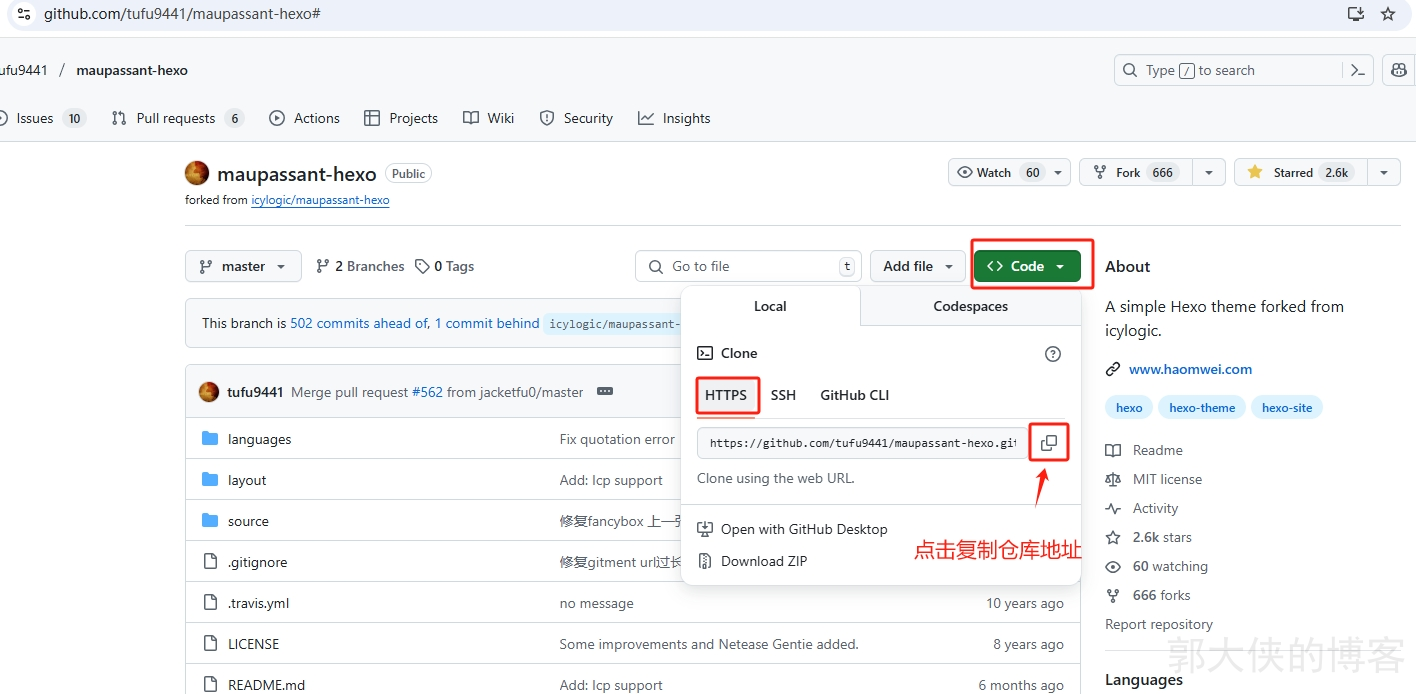Select the GitHub CLI clone option
Image resolution: width=1416 pixels, height=694 pixels.
point(854,395)
